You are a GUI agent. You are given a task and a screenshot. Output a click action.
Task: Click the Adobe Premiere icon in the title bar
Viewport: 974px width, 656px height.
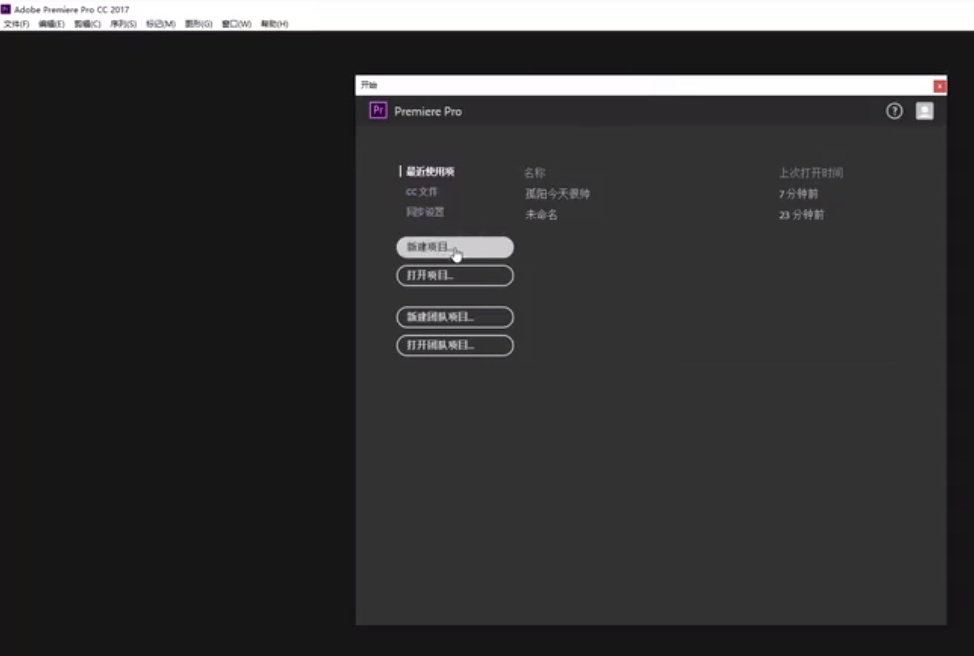click(x=8, y=7)
